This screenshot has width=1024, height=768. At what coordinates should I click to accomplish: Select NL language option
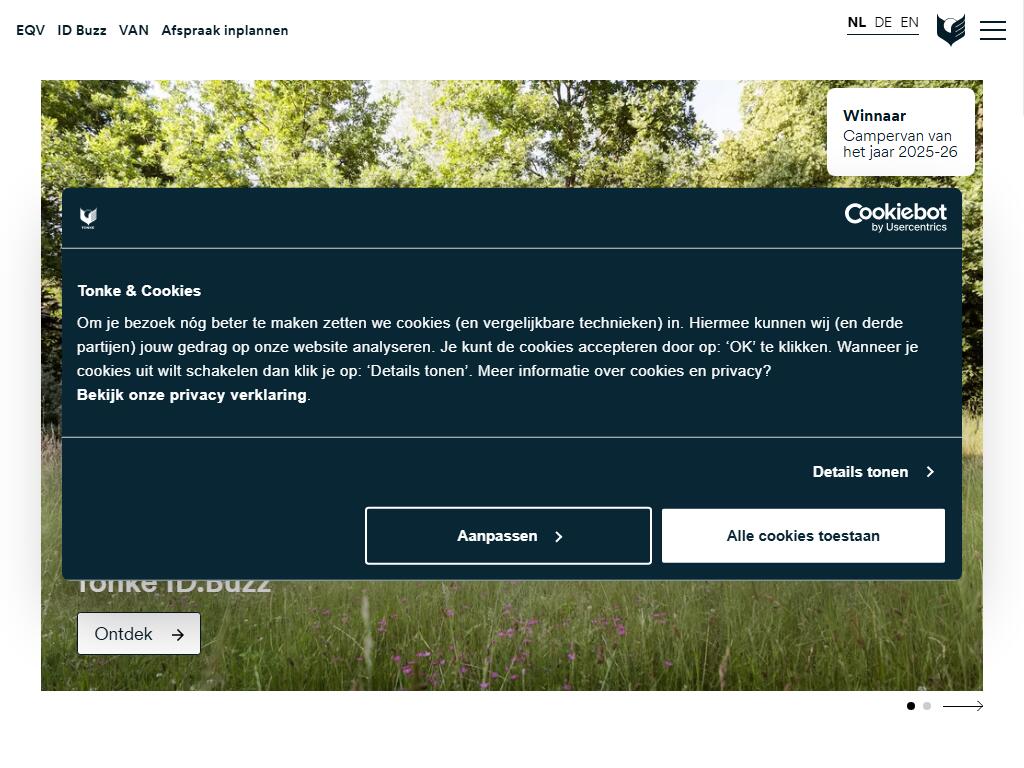tap(857, 22)
